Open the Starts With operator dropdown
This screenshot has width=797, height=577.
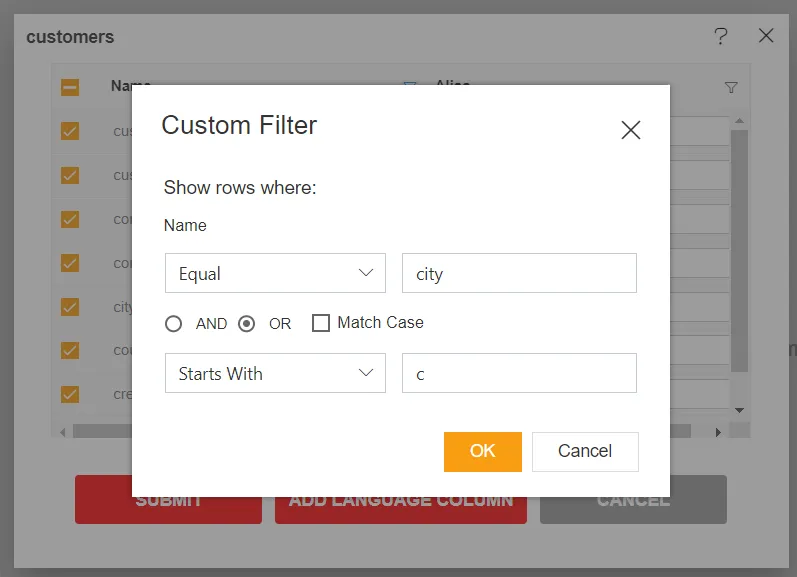(x=275, y=373)
